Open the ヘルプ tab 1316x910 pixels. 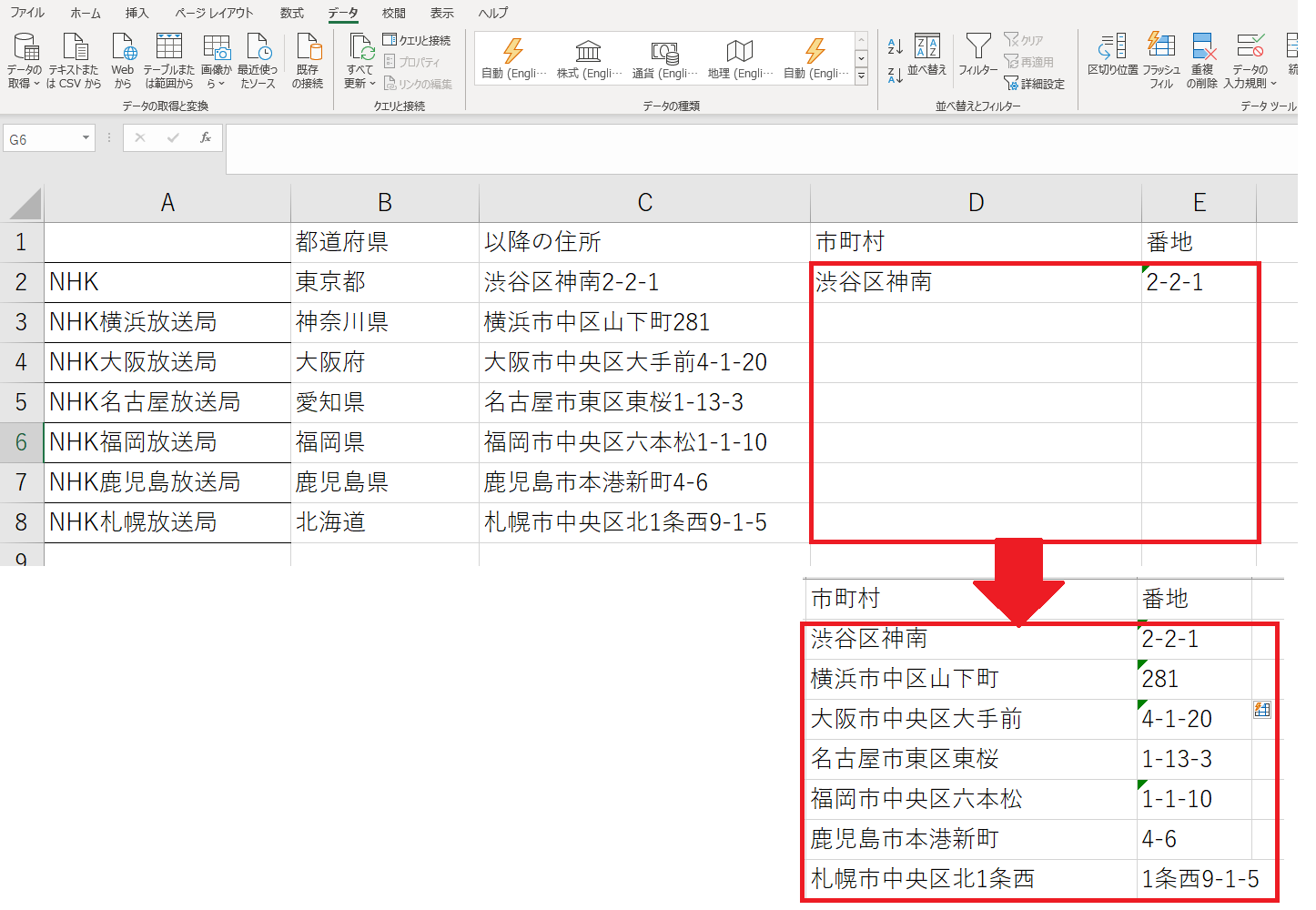[x=493, y=13]
